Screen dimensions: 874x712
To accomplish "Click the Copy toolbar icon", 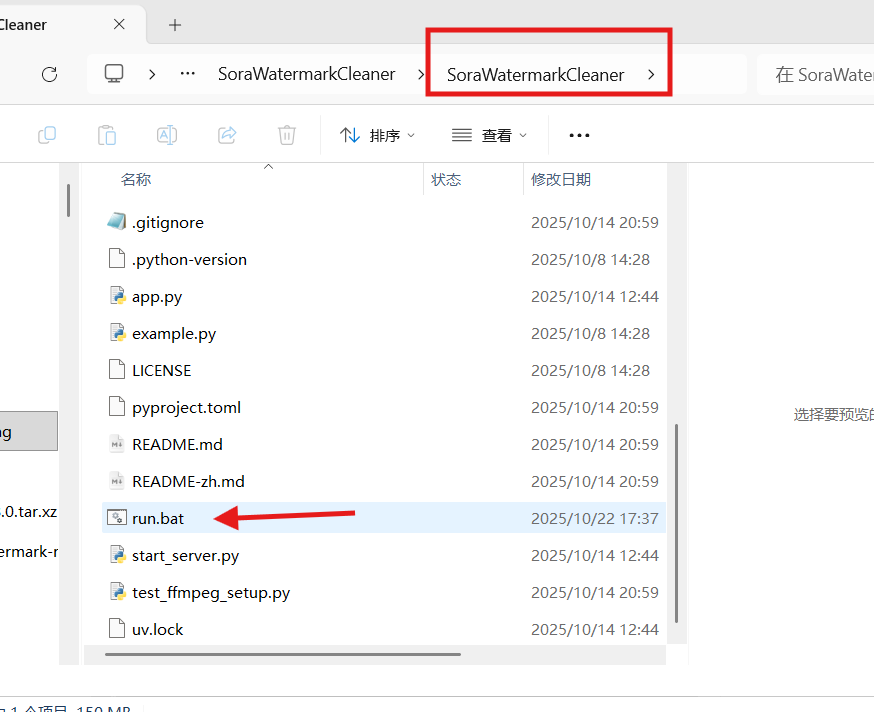I will (47, 135).
